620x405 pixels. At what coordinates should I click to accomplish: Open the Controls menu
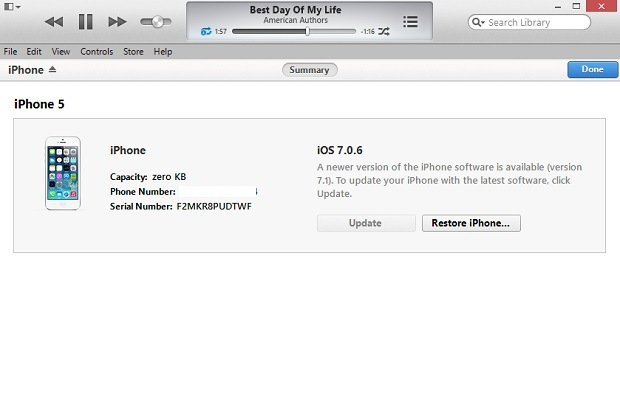(x=97, y=52)
